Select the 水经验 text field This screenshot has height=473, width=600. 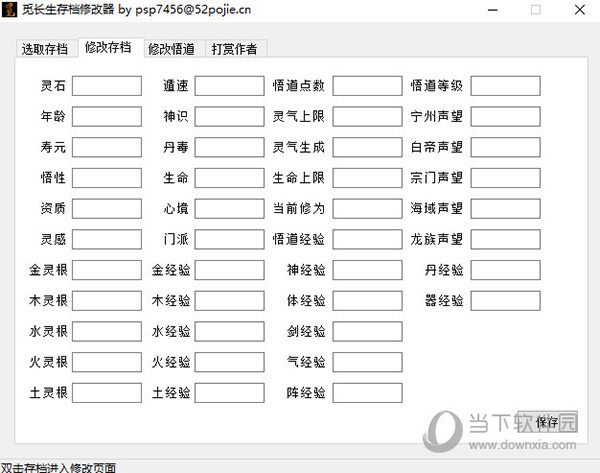pyautogui.click(x=229, y=331)
